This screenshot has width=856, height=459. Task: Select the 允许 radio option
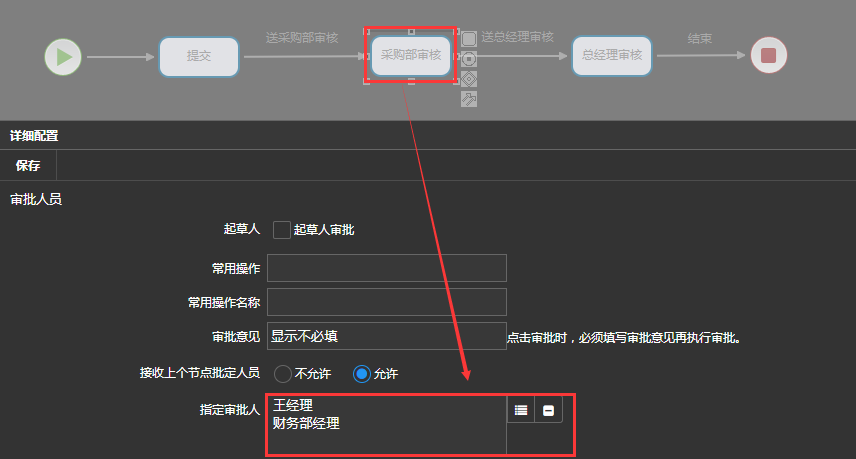362,374
